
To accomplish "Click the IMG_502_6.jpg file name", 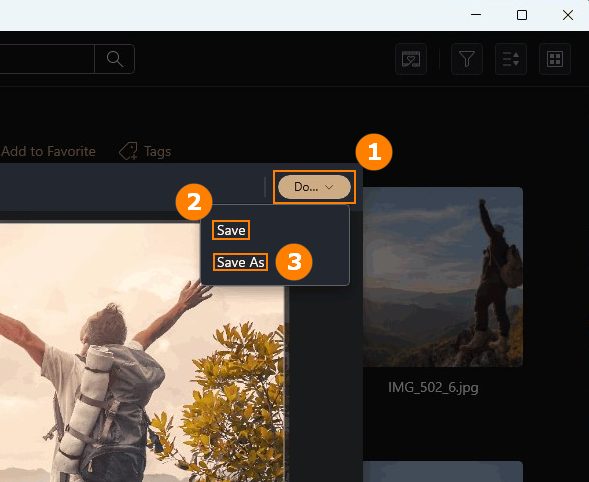I will click(433, 387).
